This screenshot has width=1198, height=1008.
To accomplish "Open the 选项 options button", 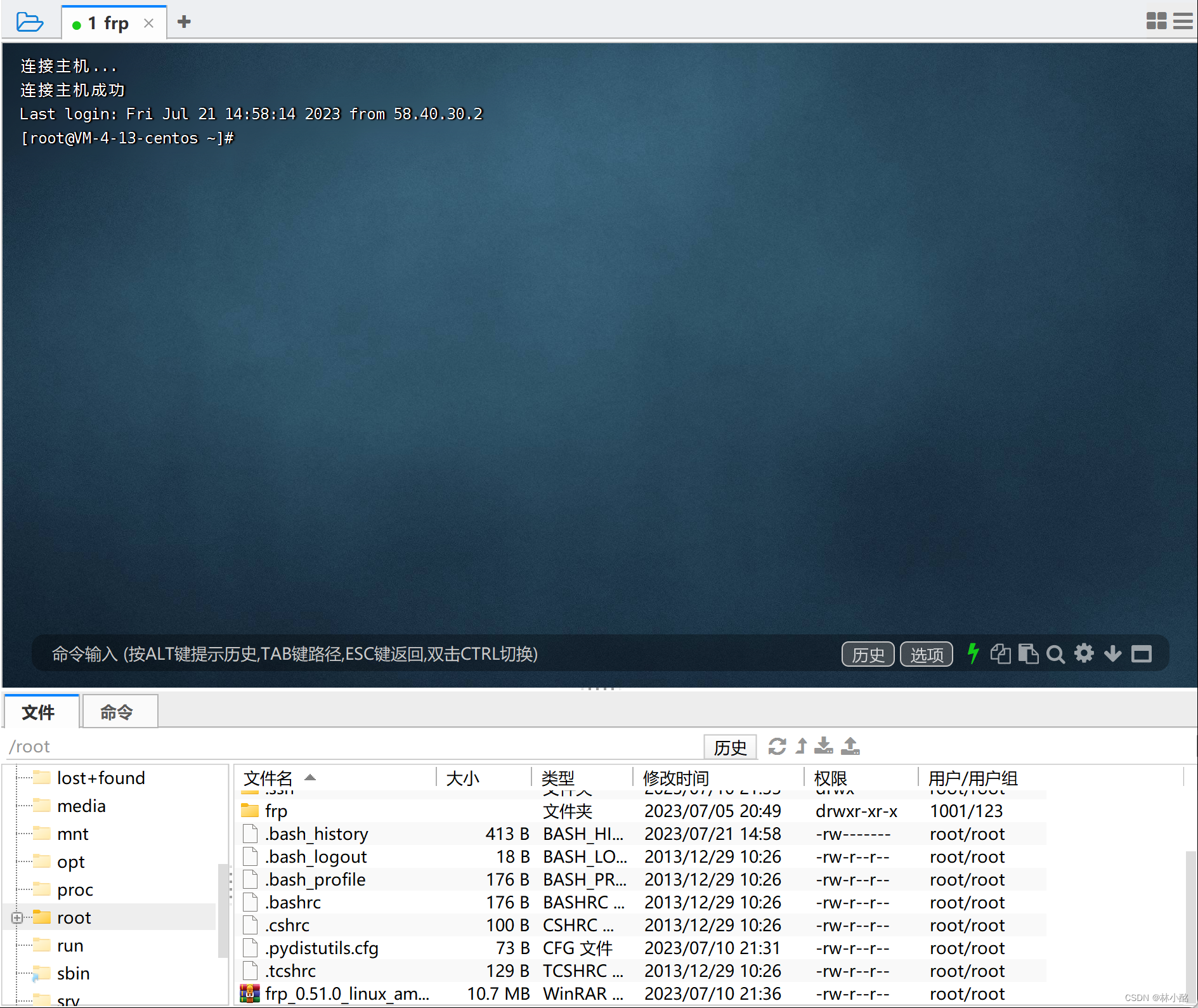I will 927,654.
